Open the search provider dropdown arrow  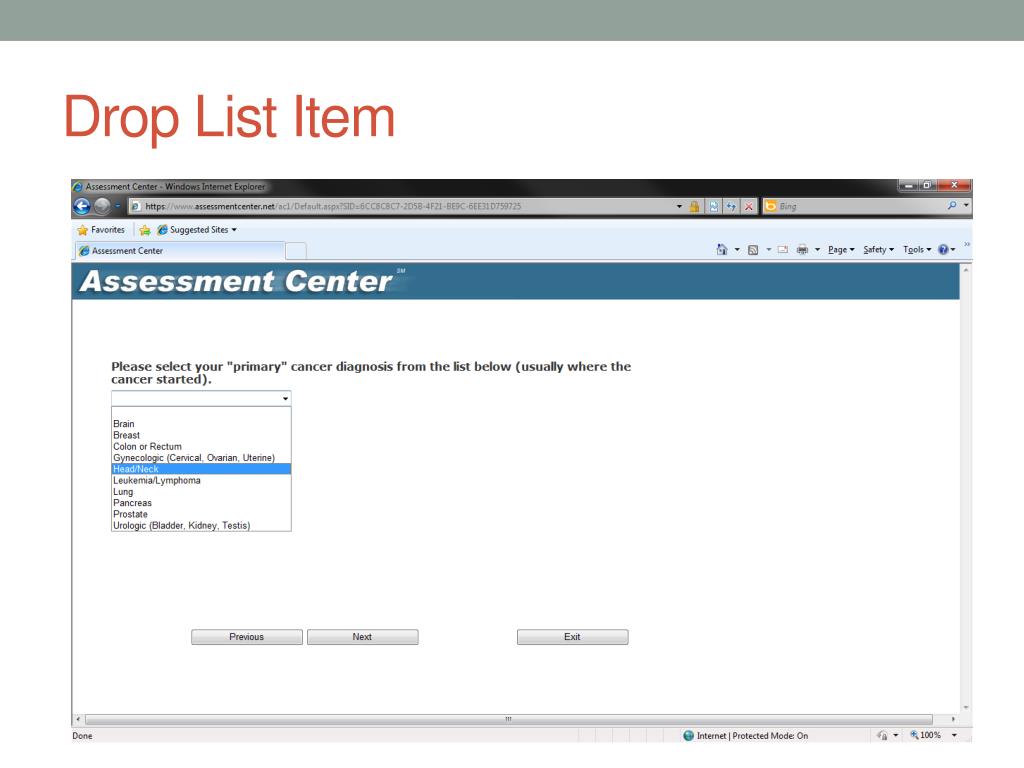tap(967, 206)
